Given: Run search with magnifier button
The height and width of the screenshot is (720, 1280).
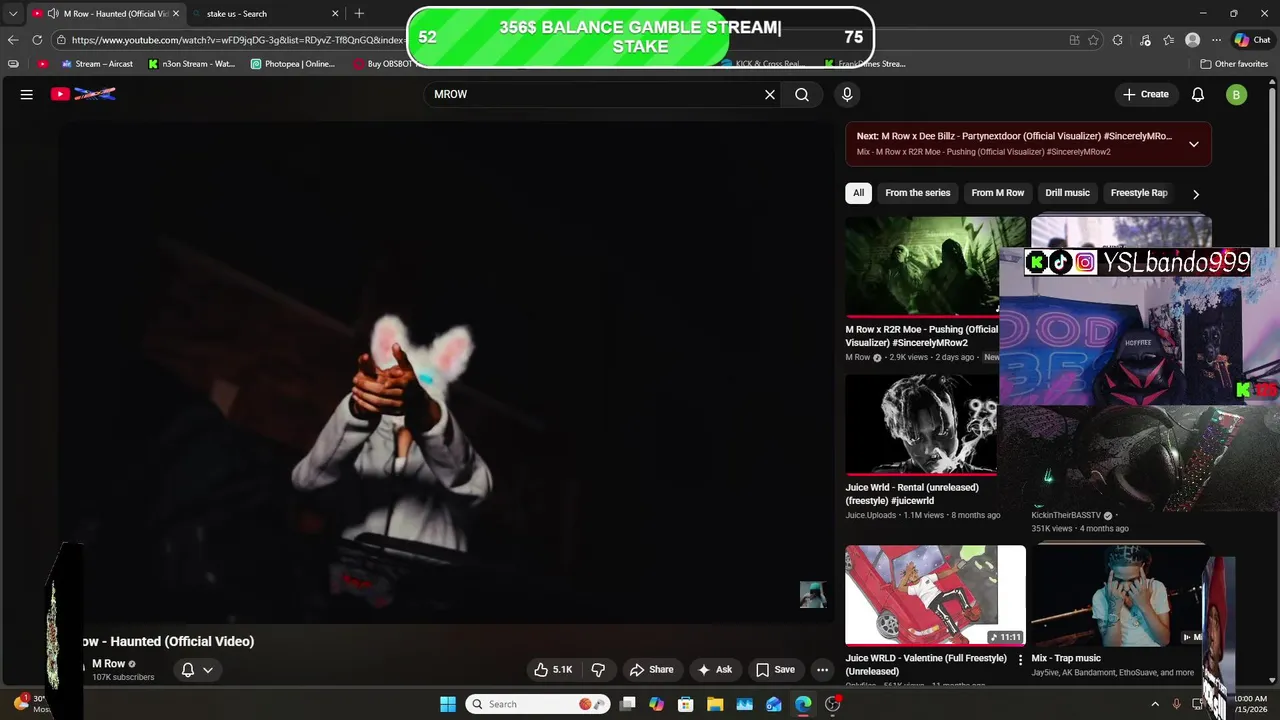Looking at the screenshot, I should [802, 94].
